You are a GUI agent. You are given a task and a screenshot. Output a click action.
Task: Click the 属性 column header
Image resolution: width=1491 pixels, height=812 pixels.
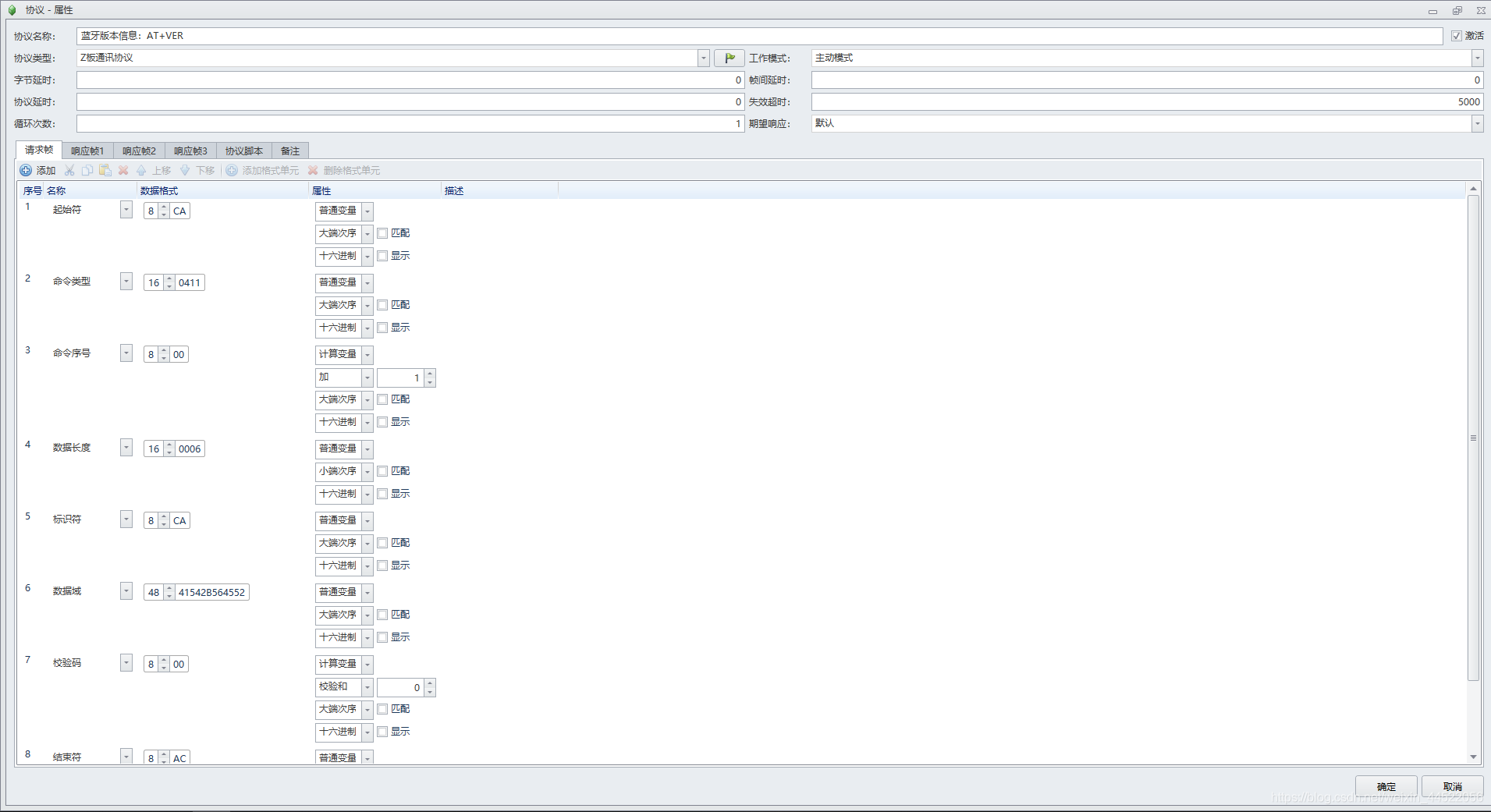(x=375, y=190)
